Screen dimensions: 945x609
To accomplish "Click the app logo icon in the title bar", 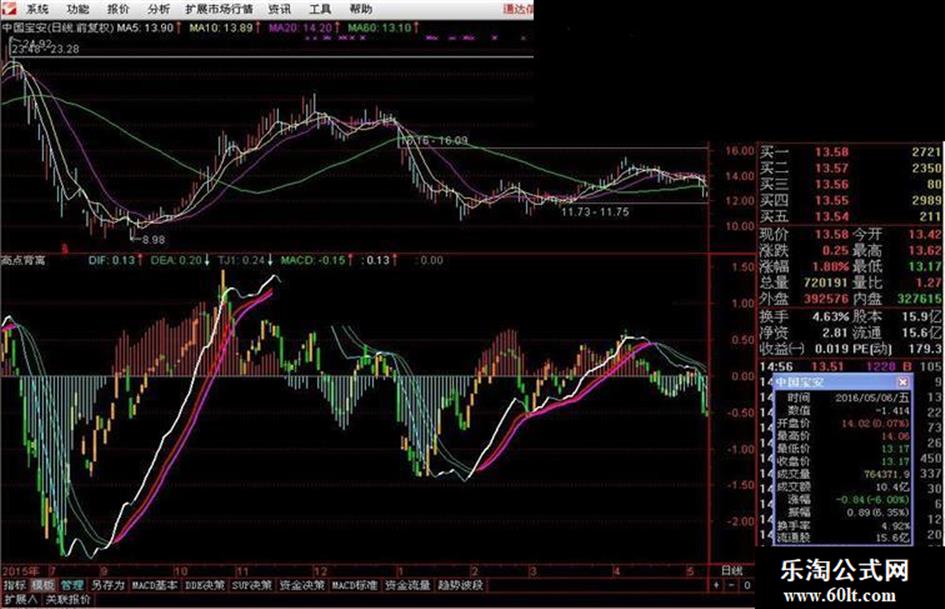I will pyautogui.click(x=8, y=8).
